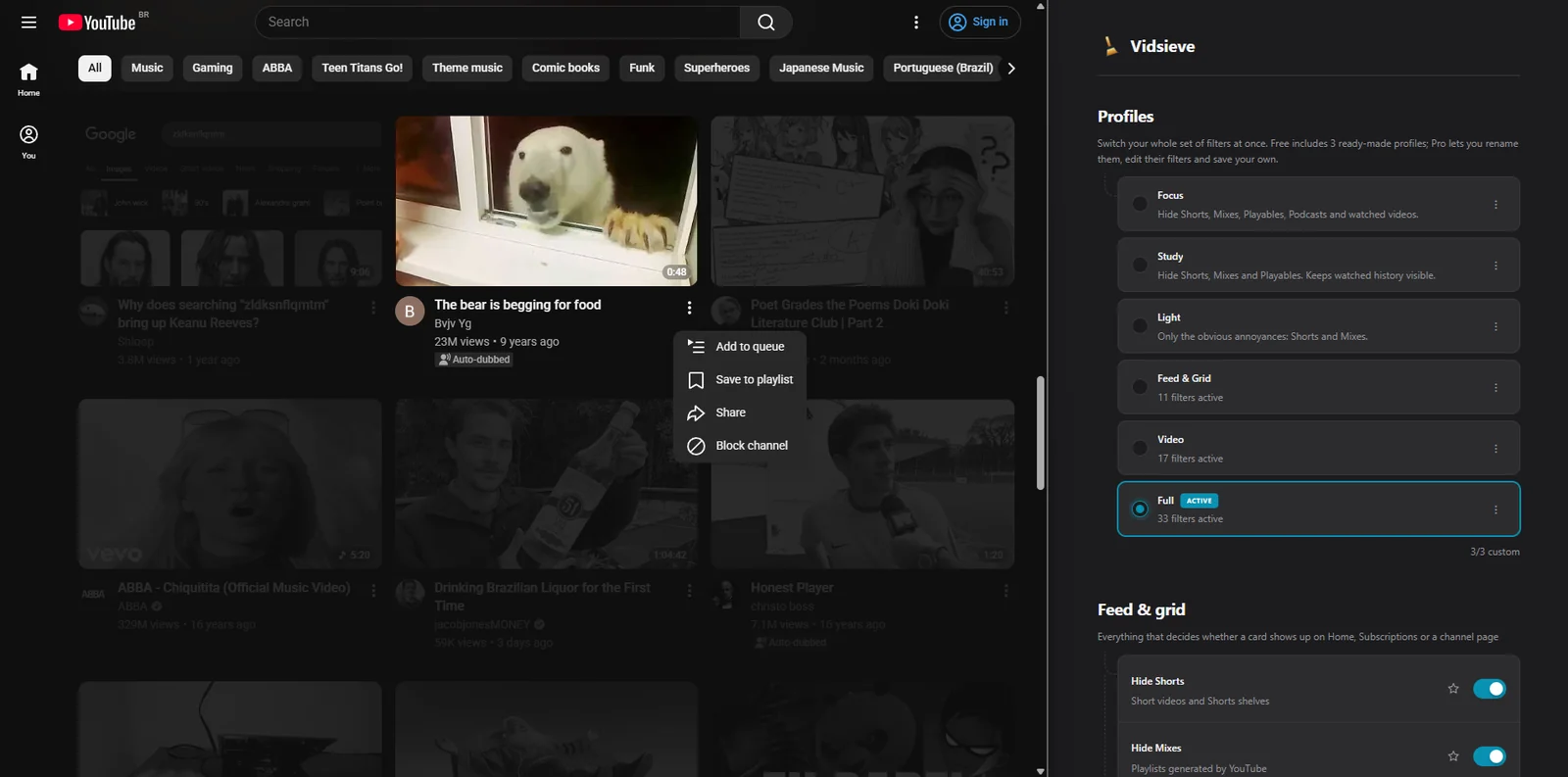Image resolution: width=1568 pixels, height=777 pixels.
Task: Open options menu for Full profile
Action: point(1495,510)
